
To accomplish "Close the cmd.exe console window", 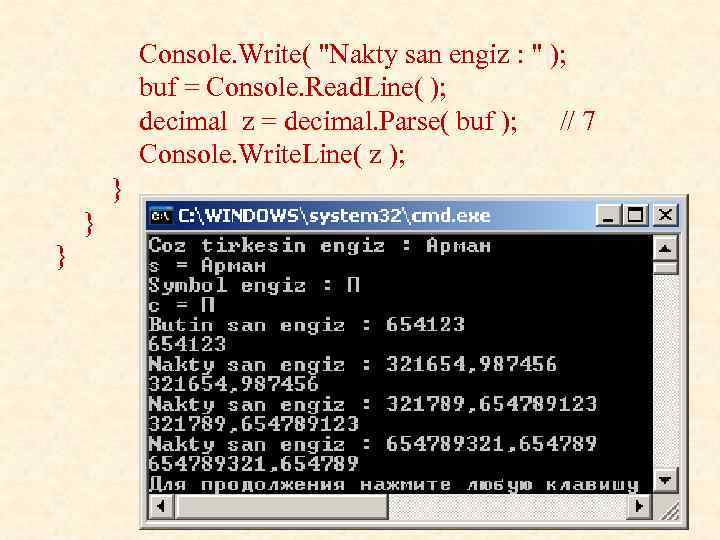I will tap(665, 215).
